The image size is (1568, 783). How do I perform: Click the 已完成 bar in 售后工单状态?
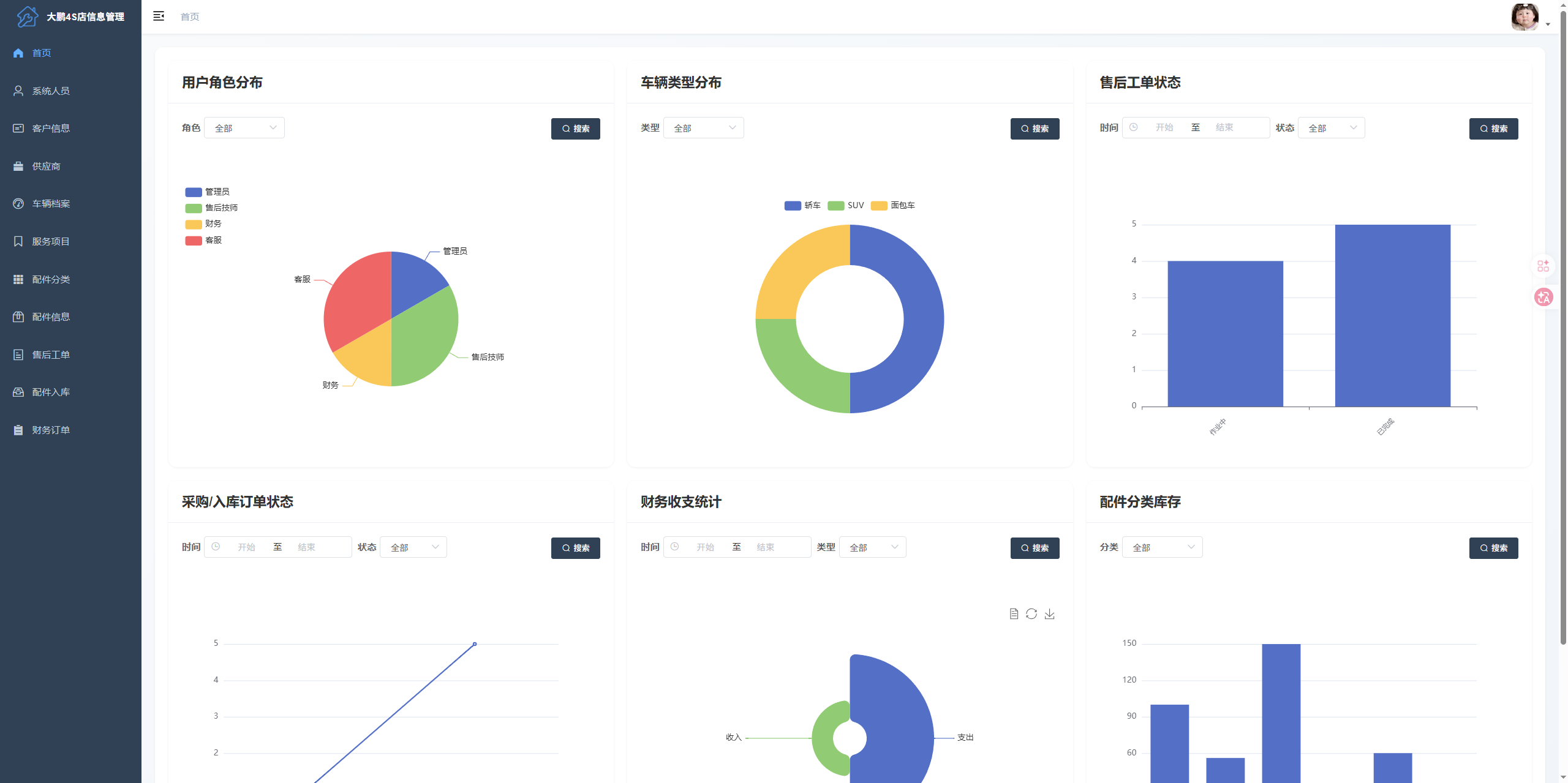point(1392,315)
